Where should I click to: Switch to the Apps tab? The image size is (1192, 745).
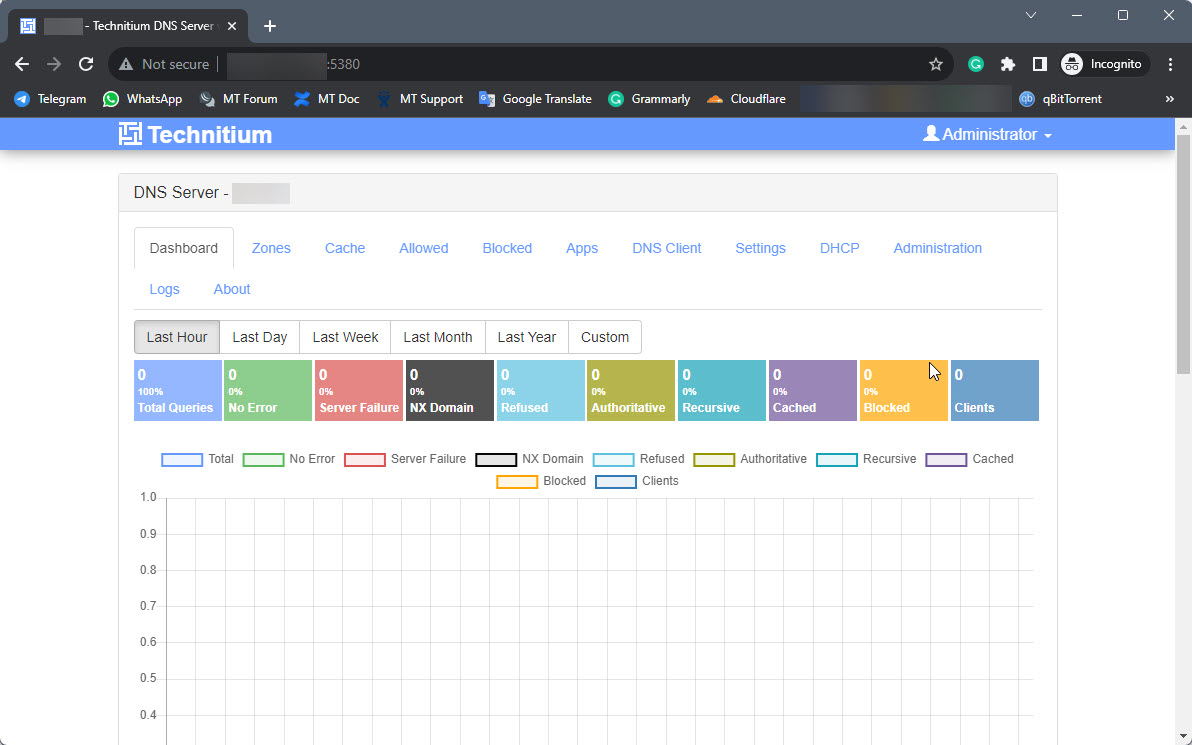(582, 249)
